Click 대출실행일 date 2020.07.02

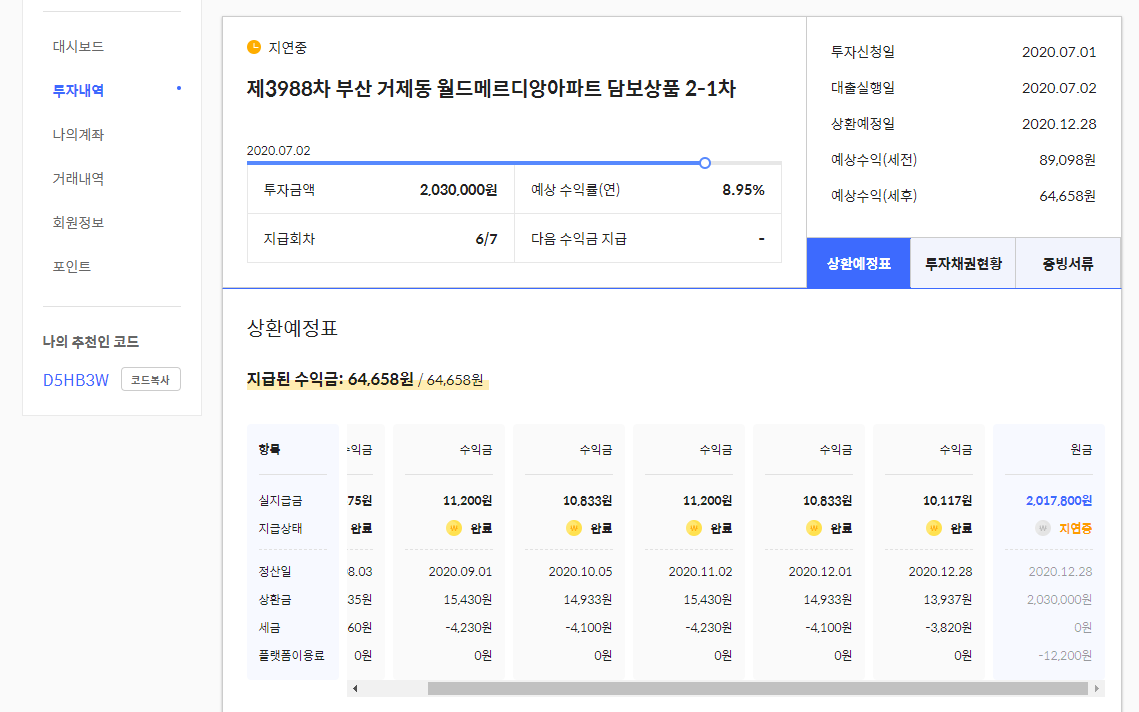pos(1058,88)
